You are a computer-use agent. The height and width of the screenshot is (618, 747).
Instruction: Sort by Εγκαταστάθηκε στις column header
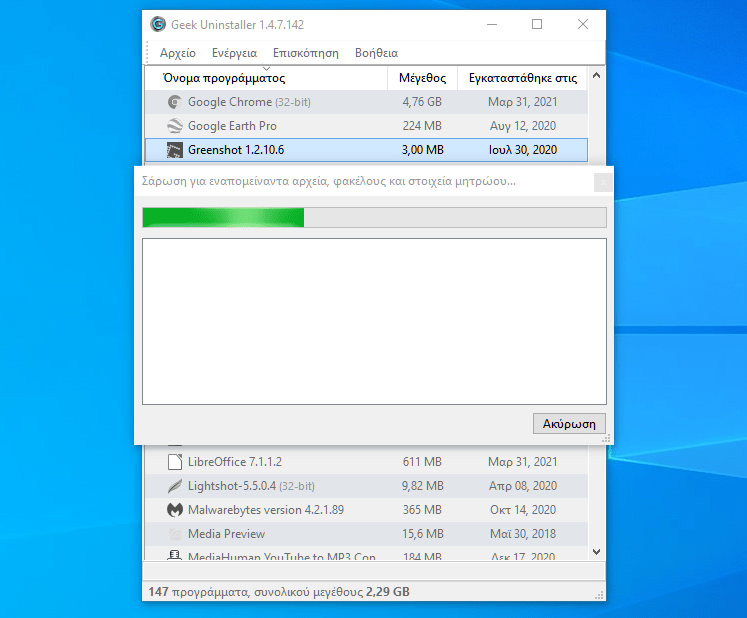(x=523, y=78)
